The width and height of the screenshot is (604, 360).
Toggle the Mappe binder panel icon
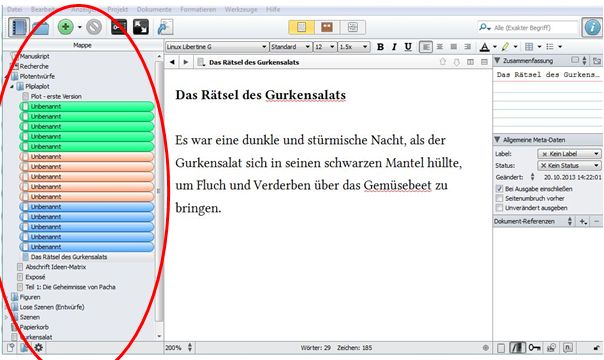pos(18,27)
